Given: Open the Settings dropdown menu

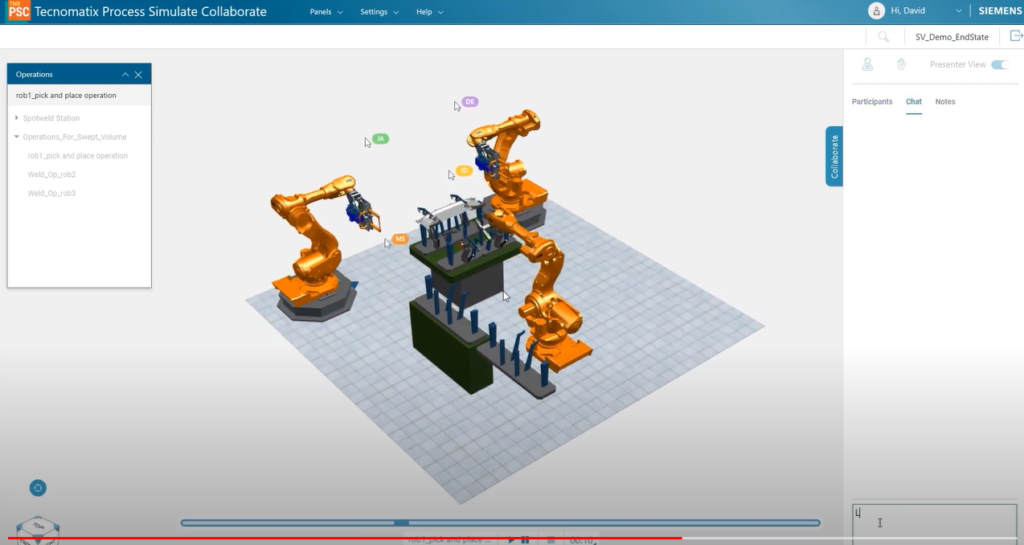Looking at the screenshot, I should tap(379, 12).
